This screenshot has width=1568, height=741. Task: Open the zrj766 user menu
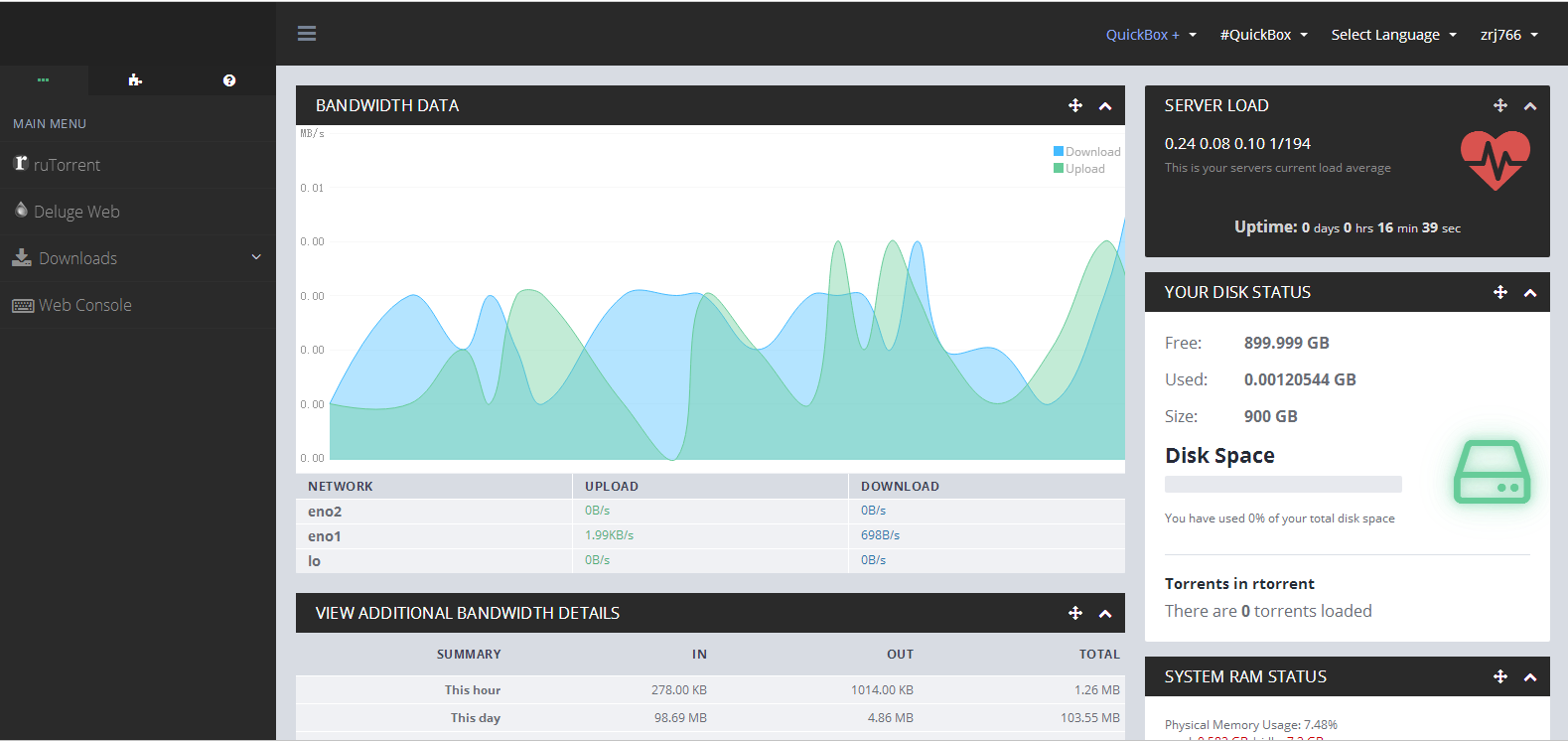[1508, 35]
